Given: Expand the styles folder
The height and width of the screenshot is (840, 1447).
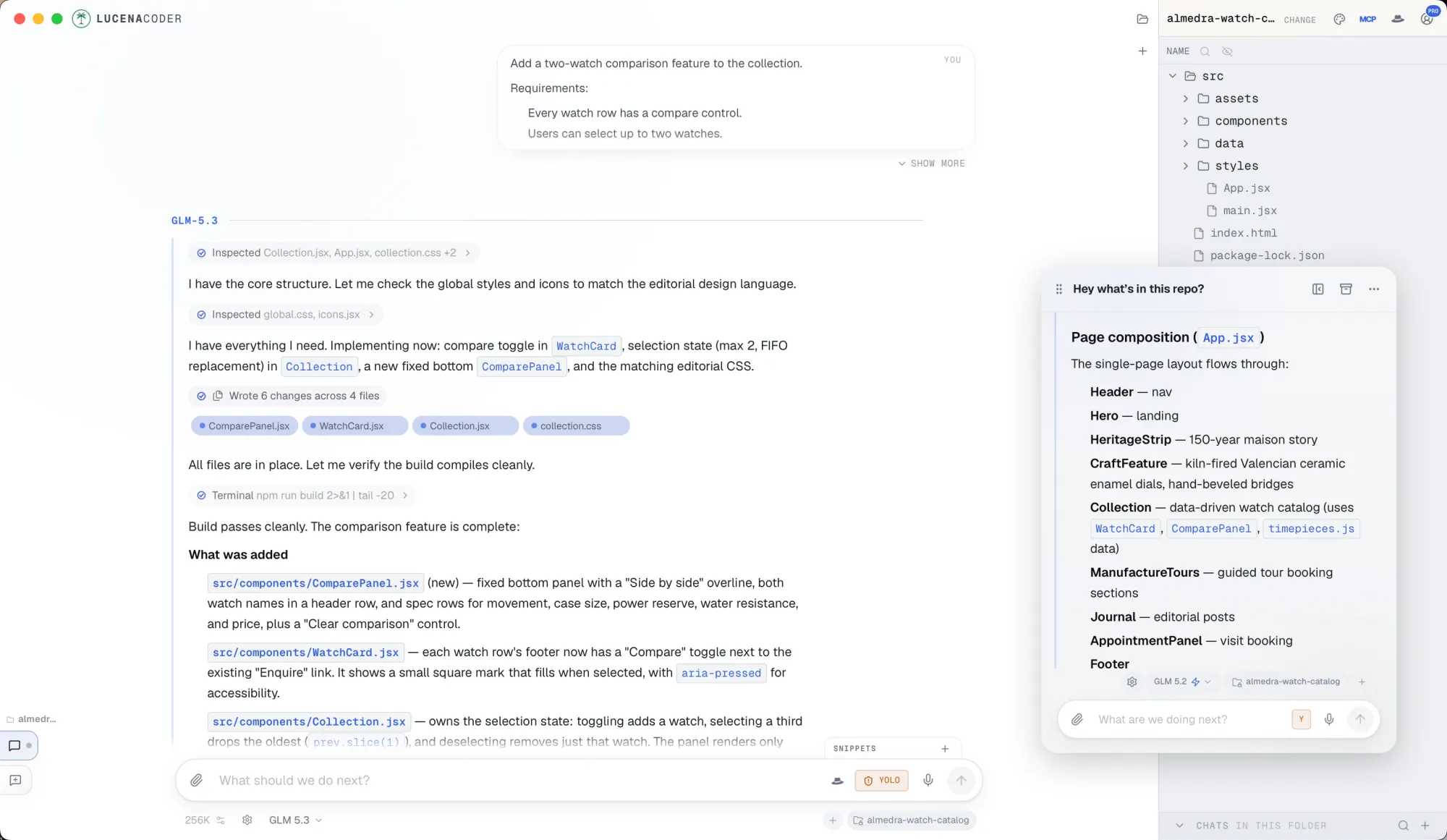Looking at the screenshot, I should point(1185,166).
